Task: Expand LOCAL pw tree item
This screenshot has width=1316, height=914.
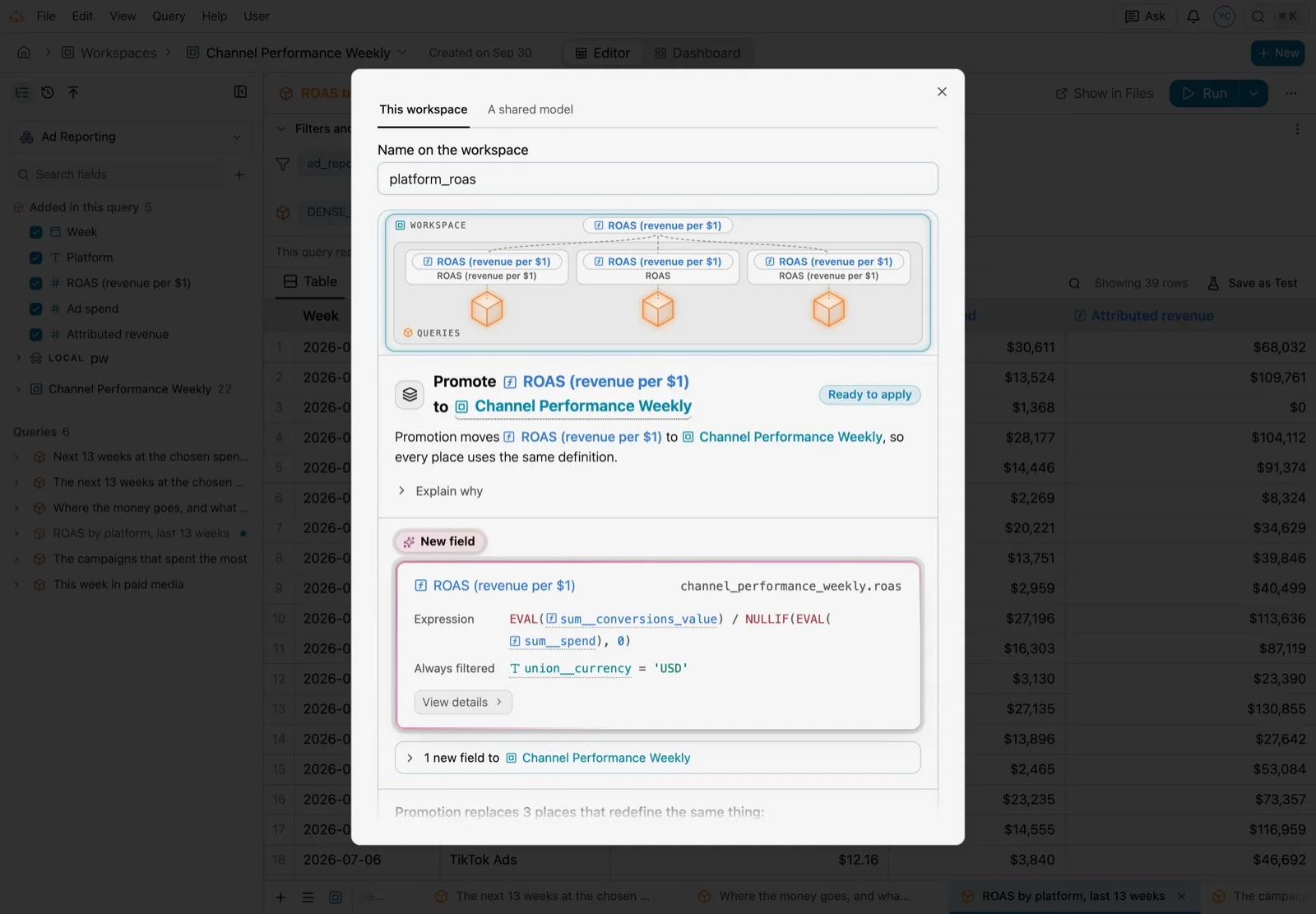Action: point(18,358)
